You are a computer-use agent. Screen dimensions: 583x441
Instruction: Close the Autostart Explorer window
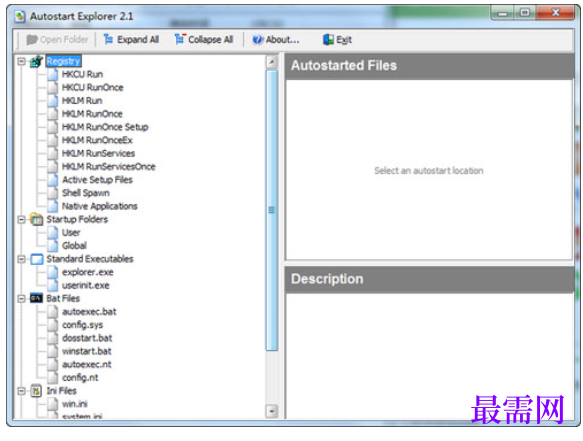click(555, 13)
